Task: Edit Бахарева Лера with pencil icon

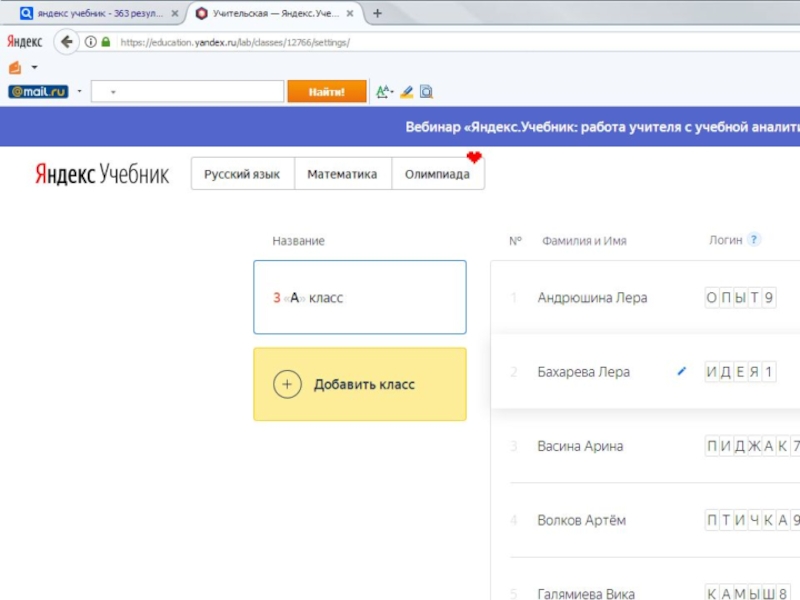Action: 681,371
